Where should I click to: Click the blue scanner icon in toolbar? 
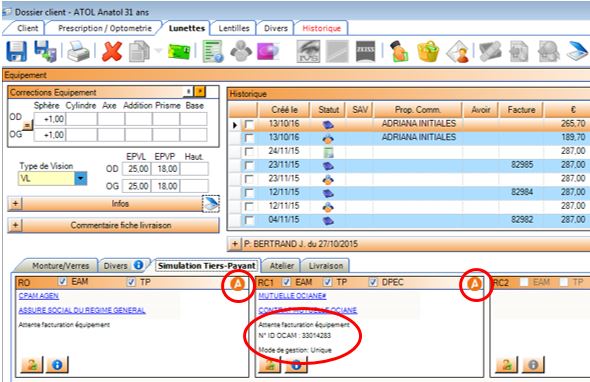coord(578,51)
